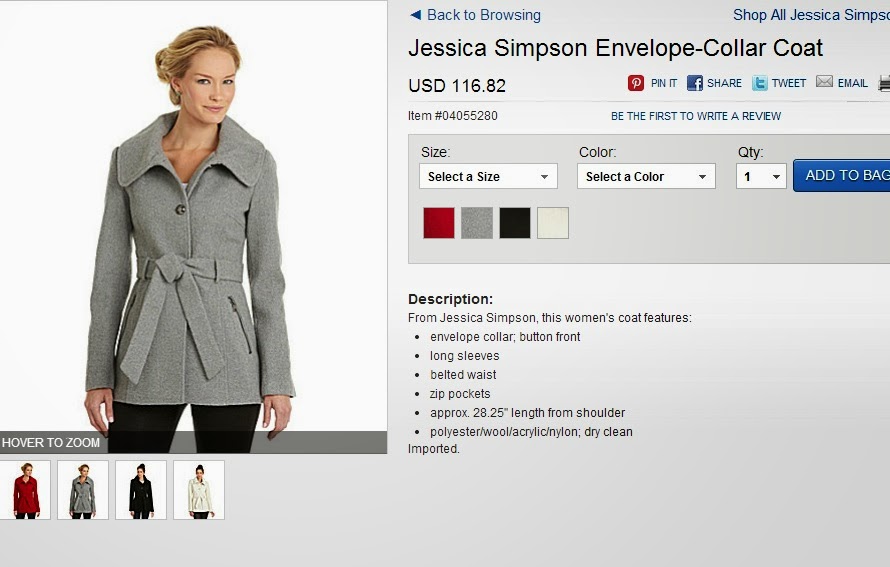Image resolution: width=890 pixels, height=567 pixels.
Task: View the red coat thumbnail
Action: click(26, 490)
